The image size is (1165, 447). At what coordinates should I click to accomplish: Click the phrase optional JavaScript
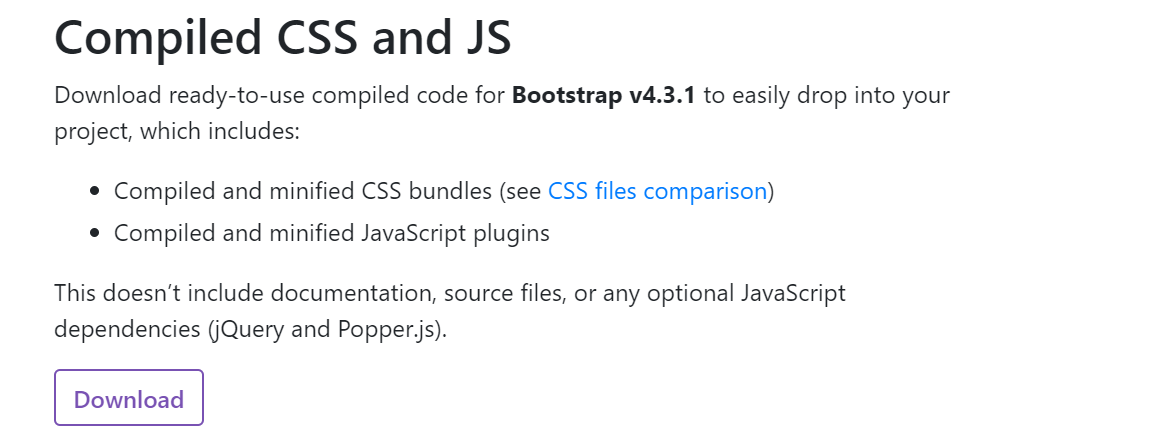[x=746, y=293]
